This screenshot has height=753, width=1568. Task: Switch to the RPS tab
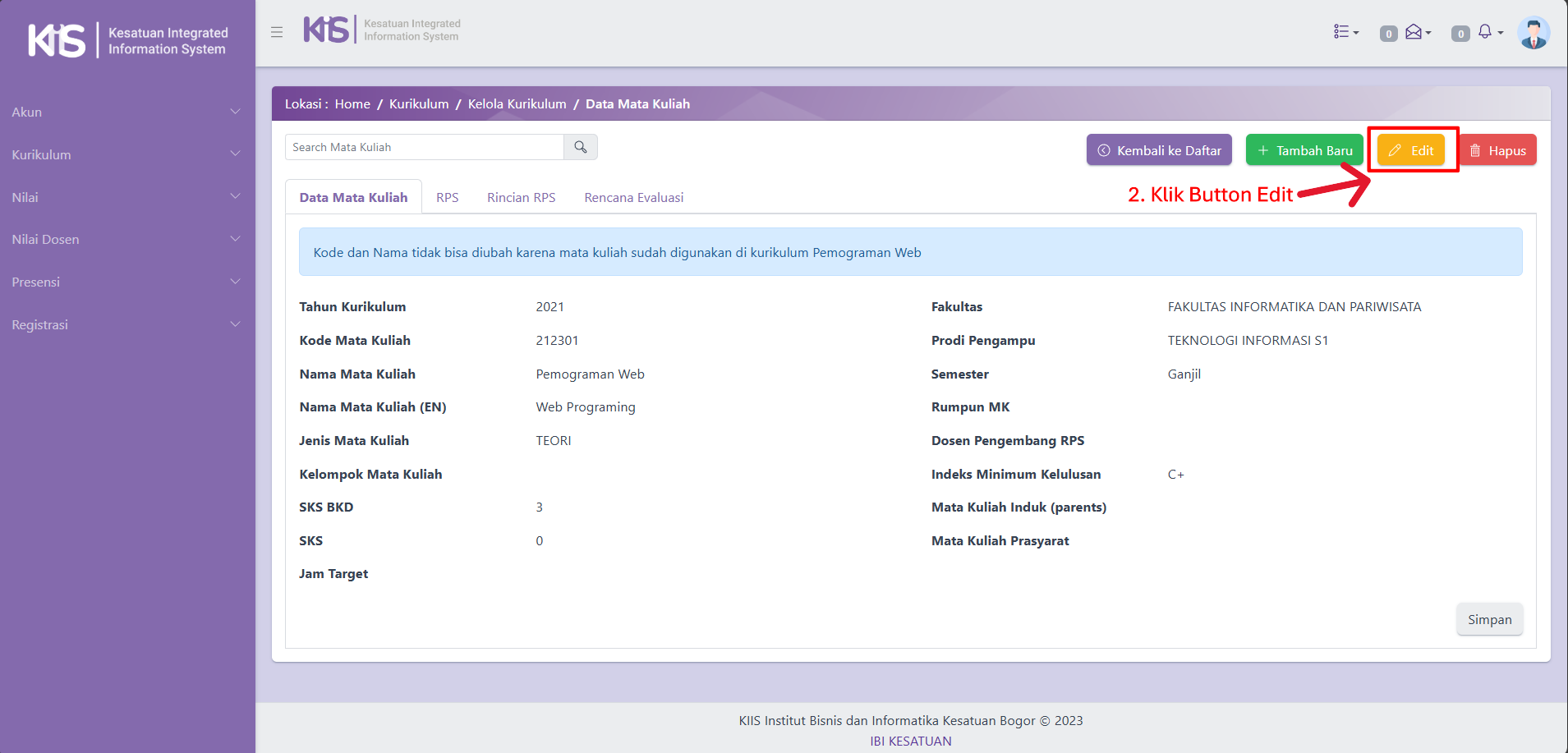point(447,197)
